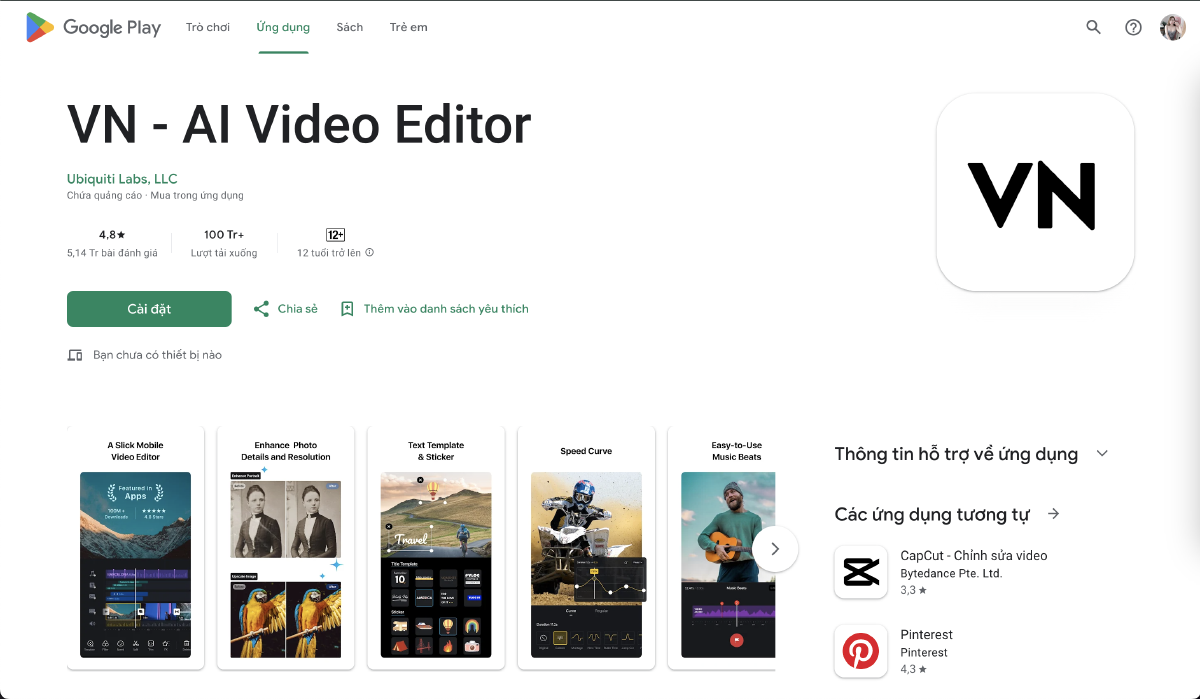Click the CapCut app icon
Viewport: 1200px width, 699px height.
pos(861,572)
